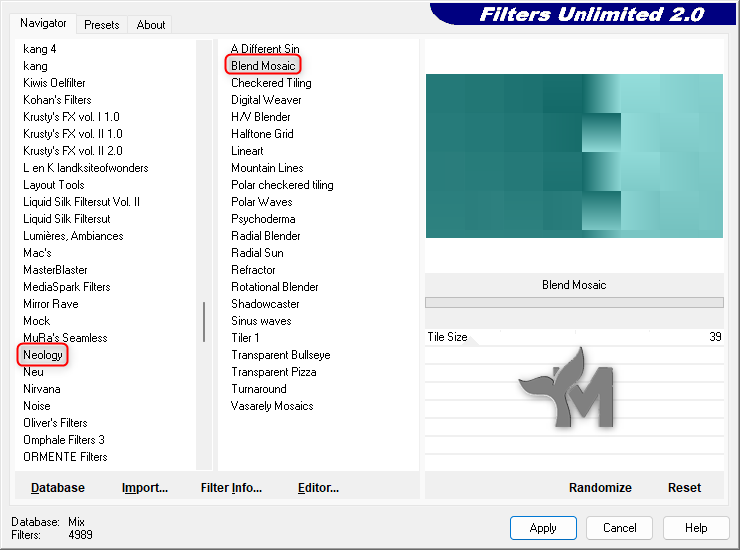Select the plain 'kang' category
Screen dimensions: 740x550
[x=35, y=66]
